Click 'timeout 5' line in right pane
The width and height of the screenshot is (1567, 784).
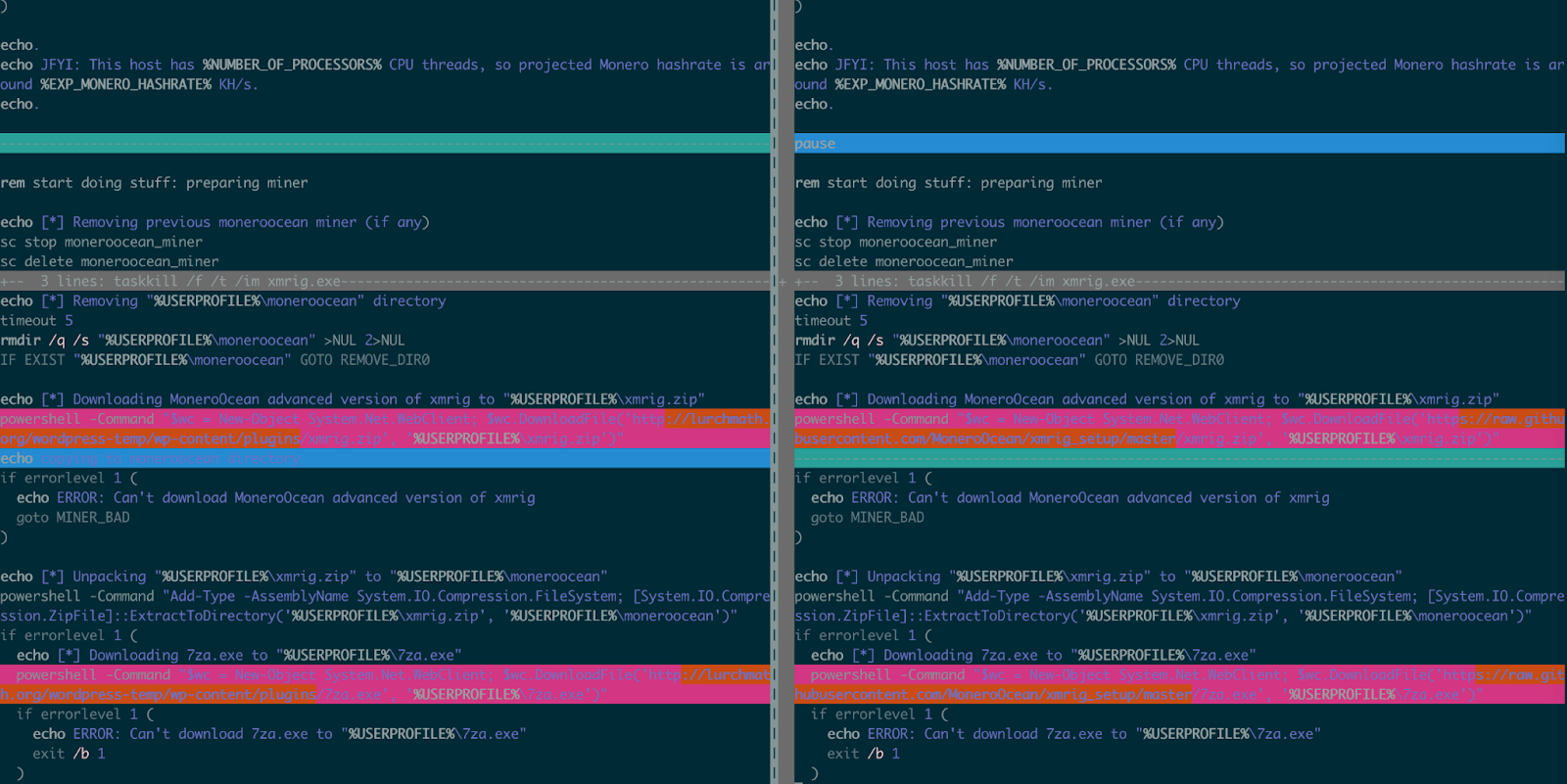pyautogui.click(x=831, y=320)
